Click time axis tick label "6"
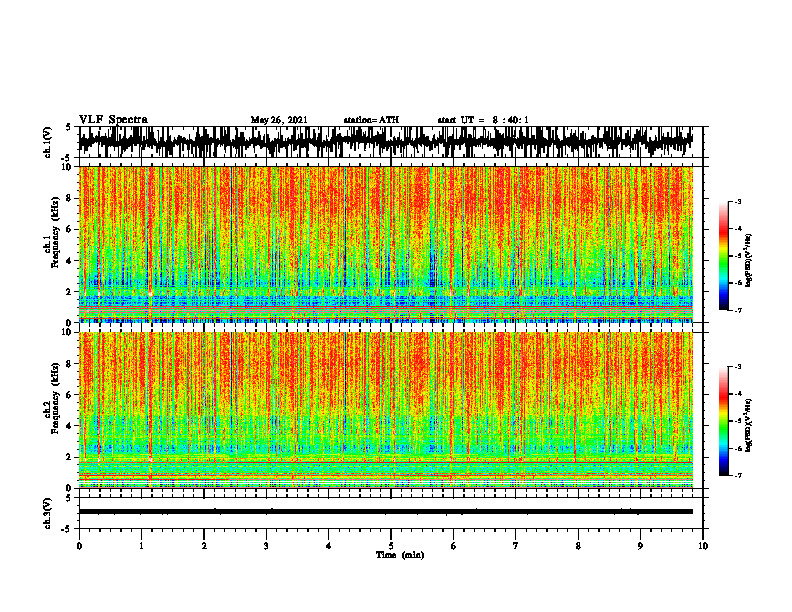792x612 pixels. click(454, 546)
